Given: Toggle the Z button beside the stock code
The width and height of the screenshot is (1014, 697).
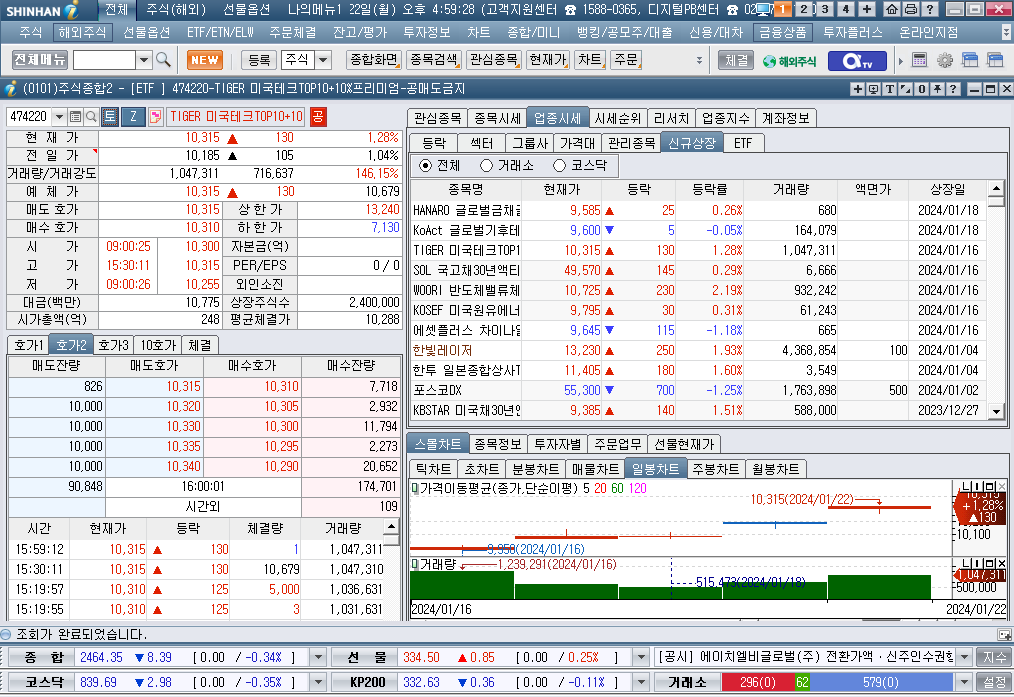Looking at the screenshot, I should (x=133, y=116).
